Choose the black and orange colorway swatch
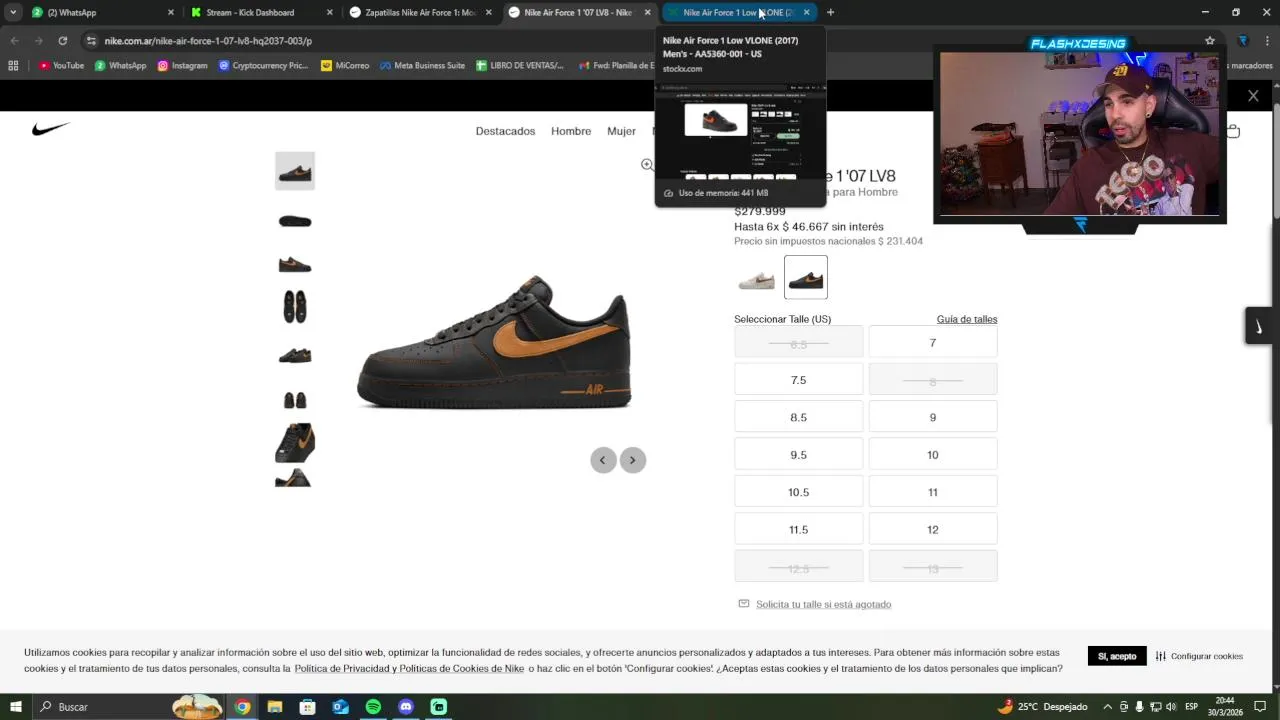 coord(806,278)
